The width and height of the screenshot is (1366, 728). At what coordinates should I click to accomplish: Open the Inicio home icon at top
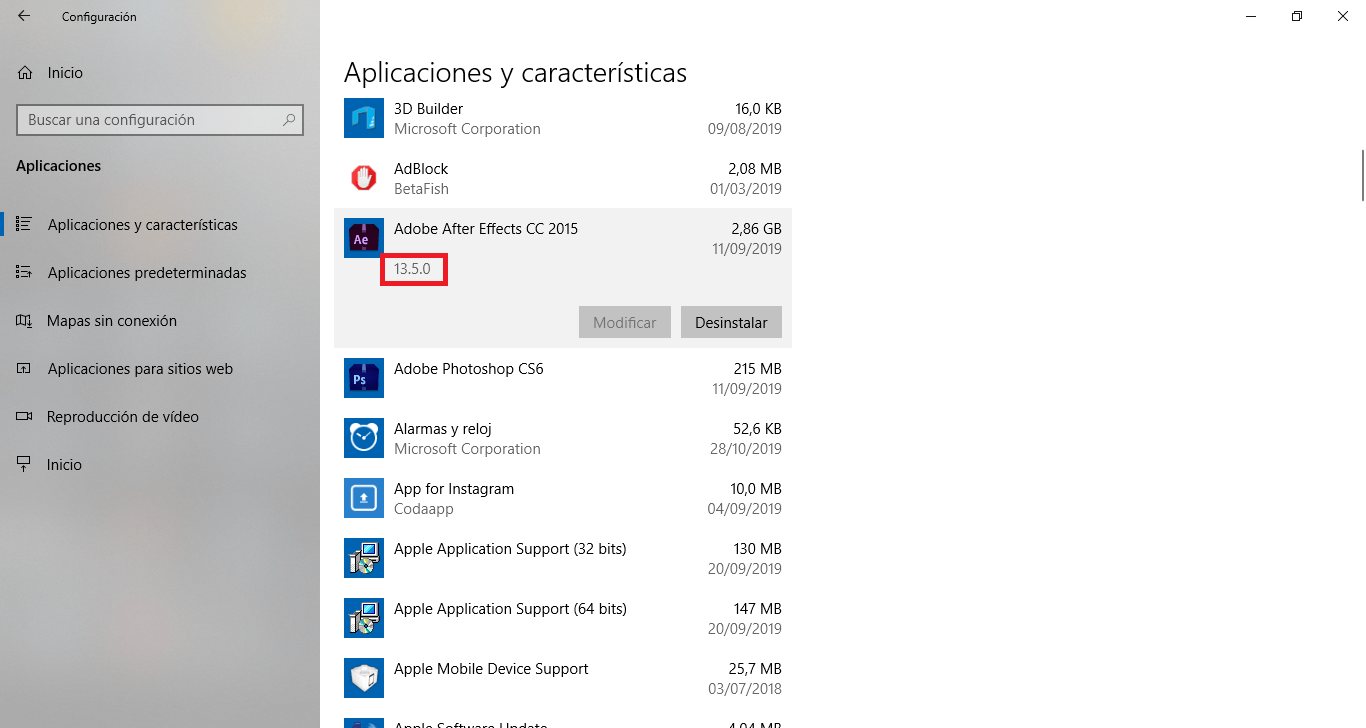[x=25, y=72]
